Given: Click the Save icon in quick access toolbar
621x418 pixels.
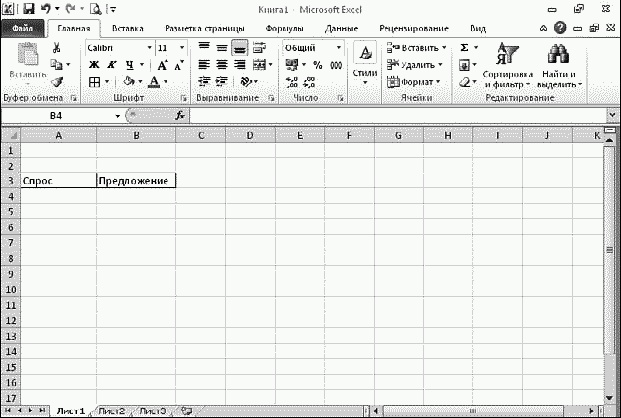Looking at the screenshot, I should pos(27,9).
